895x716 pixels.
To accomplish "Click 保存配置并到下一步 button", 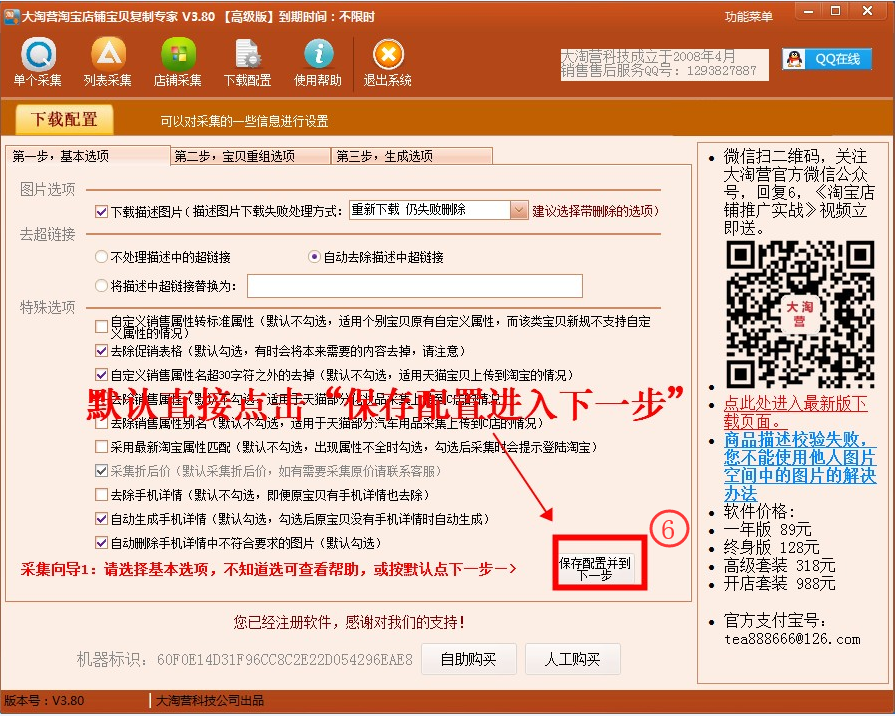I will [594, 569].
